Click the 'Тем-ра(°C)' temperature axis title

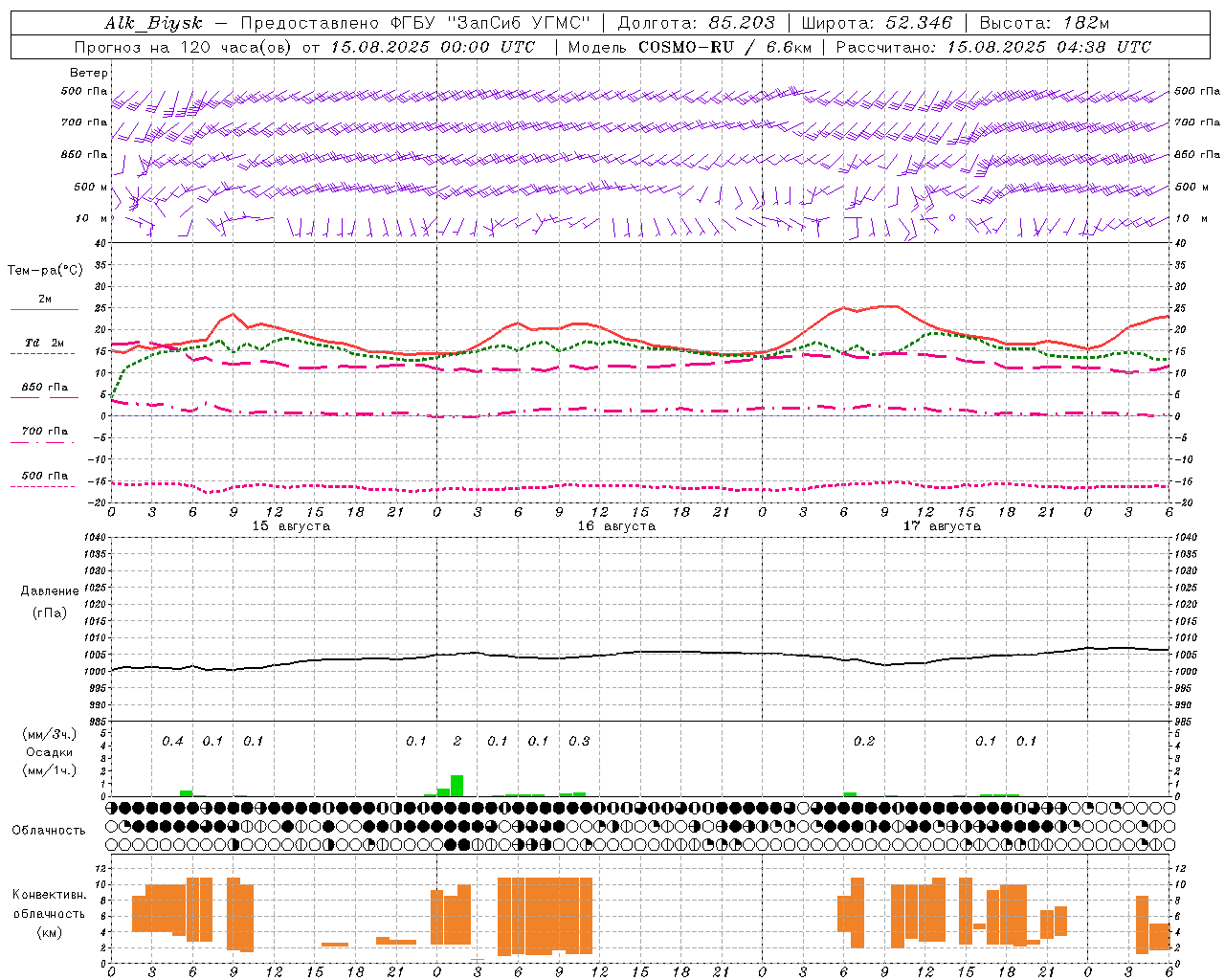click(45, 271)
